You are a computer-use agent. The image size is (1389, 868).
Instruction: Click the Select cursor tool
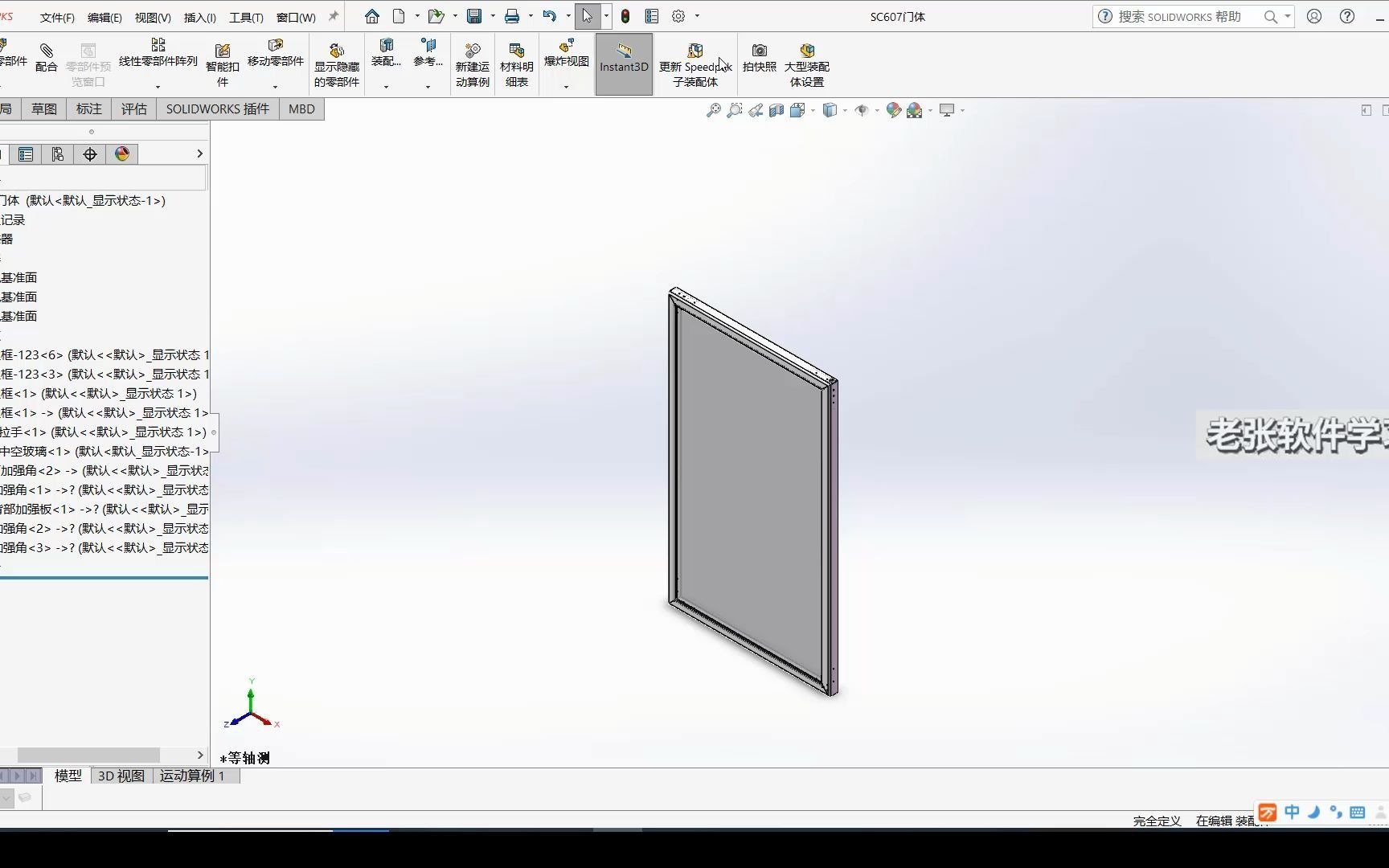tap(588, 16)
